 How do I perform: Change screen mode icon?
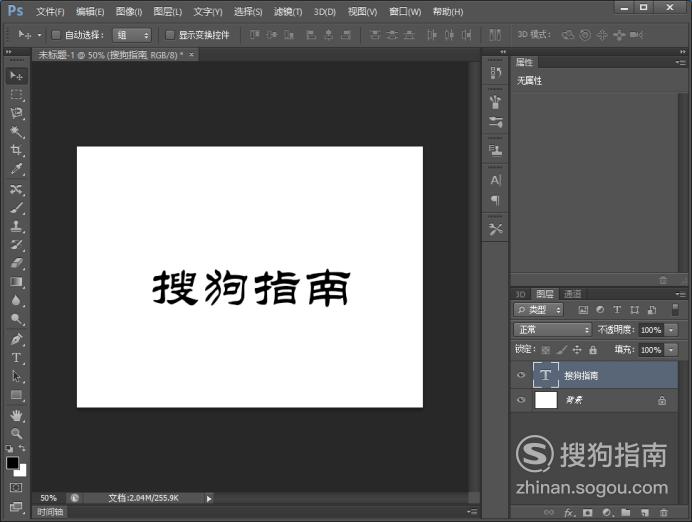pyautogui.click(x=16, y=507)
